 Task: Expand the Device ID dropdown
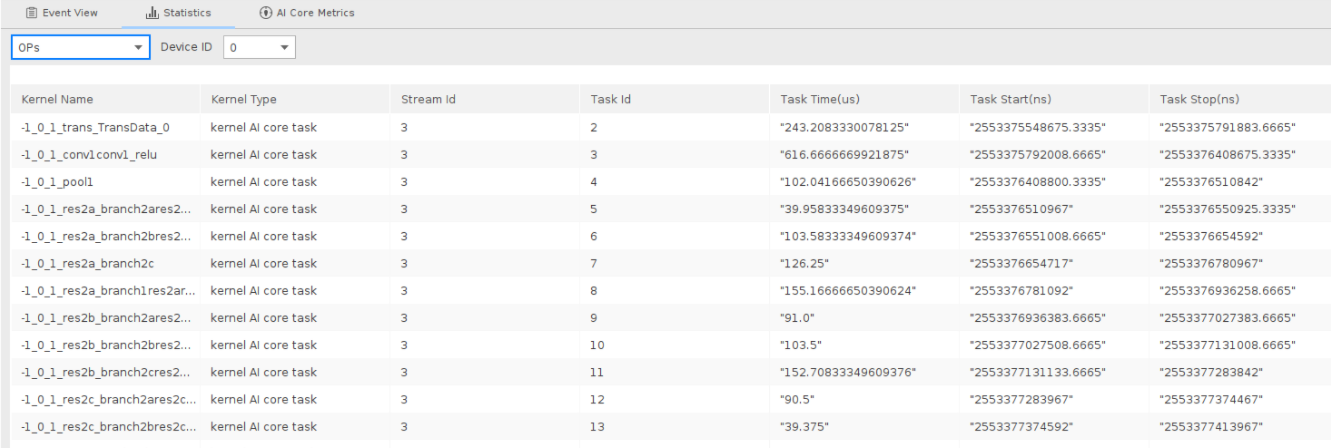(260, 47)
